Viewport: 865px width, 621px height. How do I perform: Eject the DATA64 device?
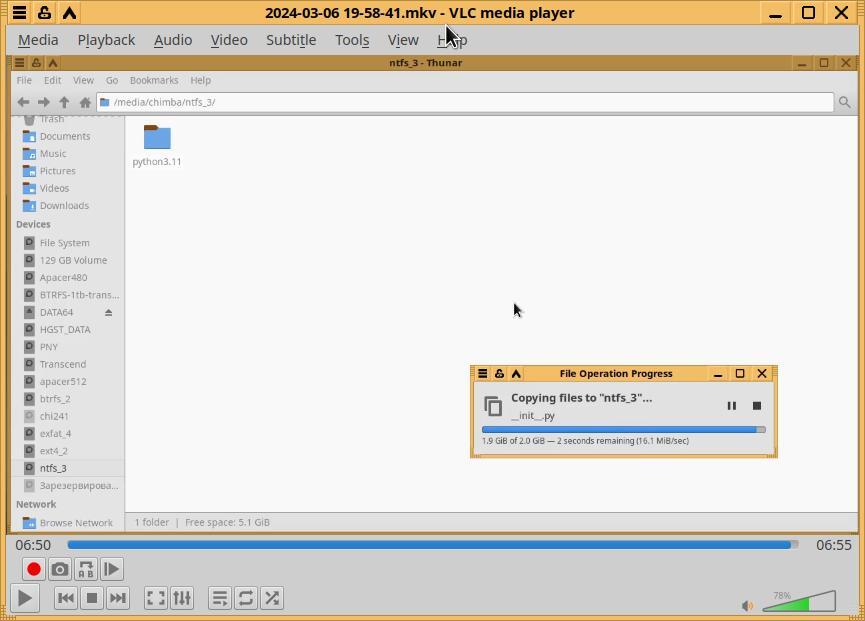coord(109,313)
